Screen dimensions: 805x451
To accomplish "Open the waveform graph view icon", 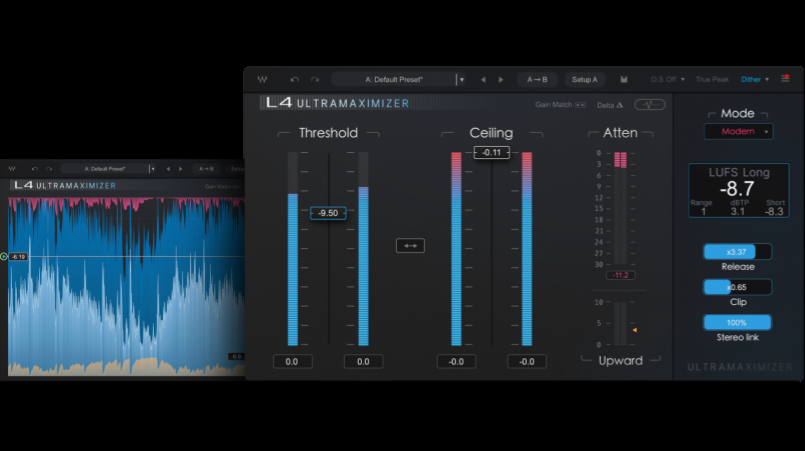I will pyautogui.click(x=650, y=104).
